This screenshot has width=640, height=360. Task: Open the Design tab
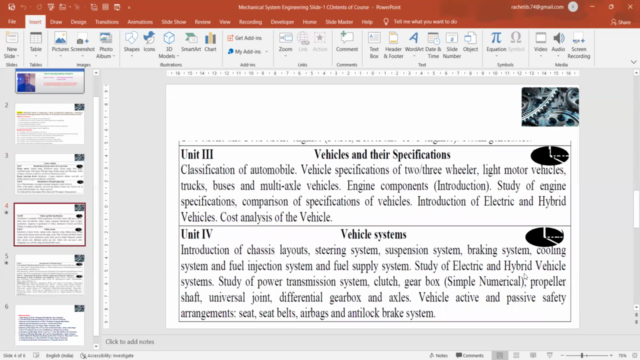click(x=78, y=22)
